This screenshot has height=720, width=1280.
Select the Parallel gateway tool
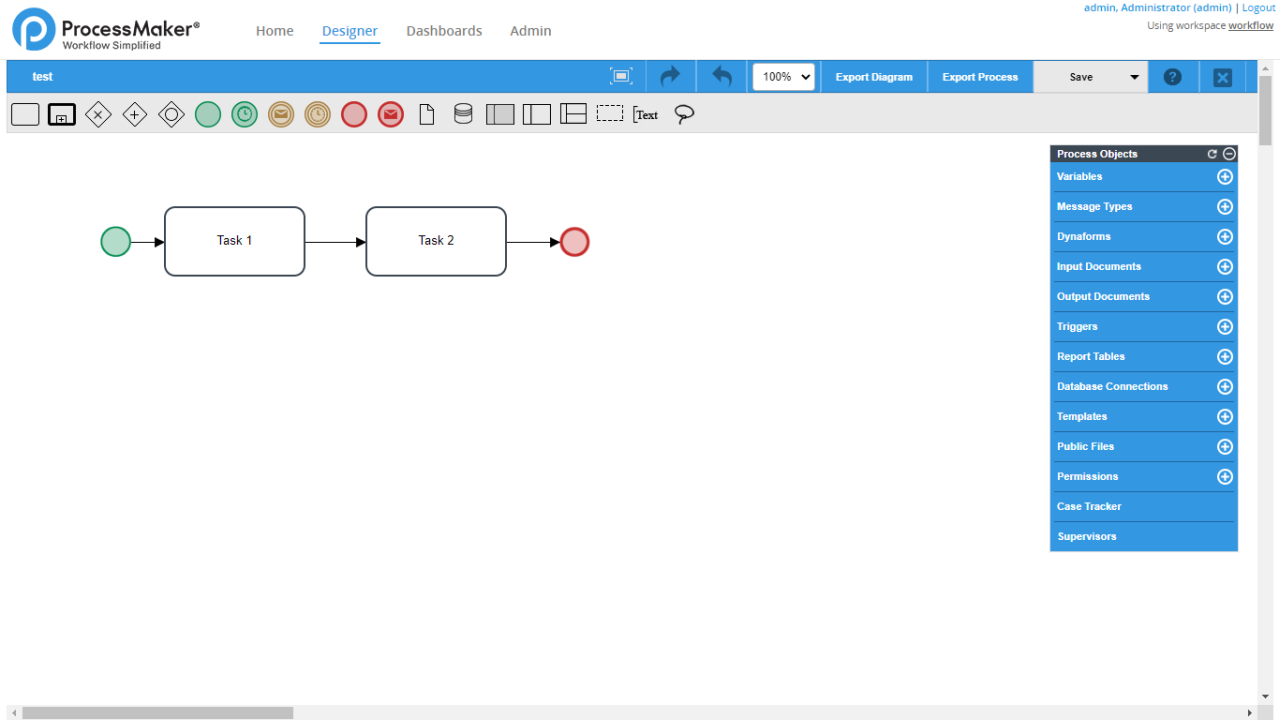tap(135, 114)
